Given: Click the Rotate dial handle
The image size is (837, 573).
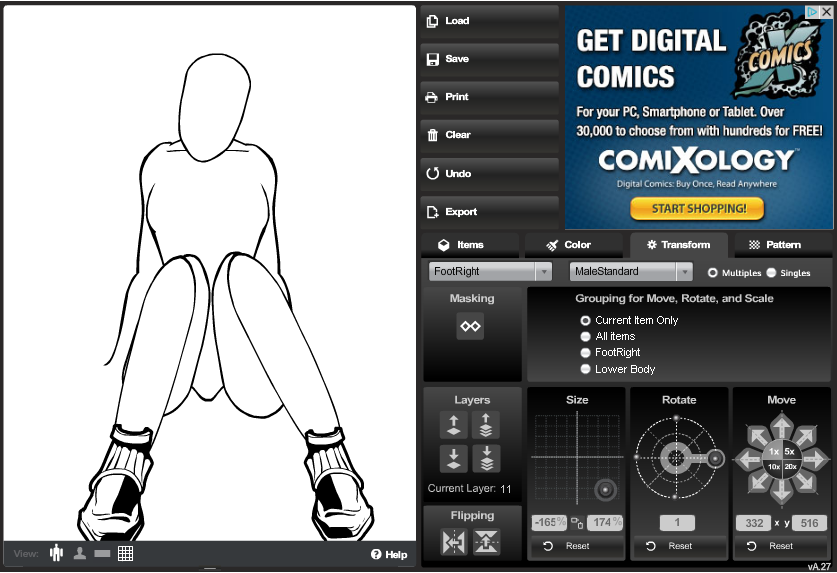Looking at the screenshot, I should coord(715,458).
